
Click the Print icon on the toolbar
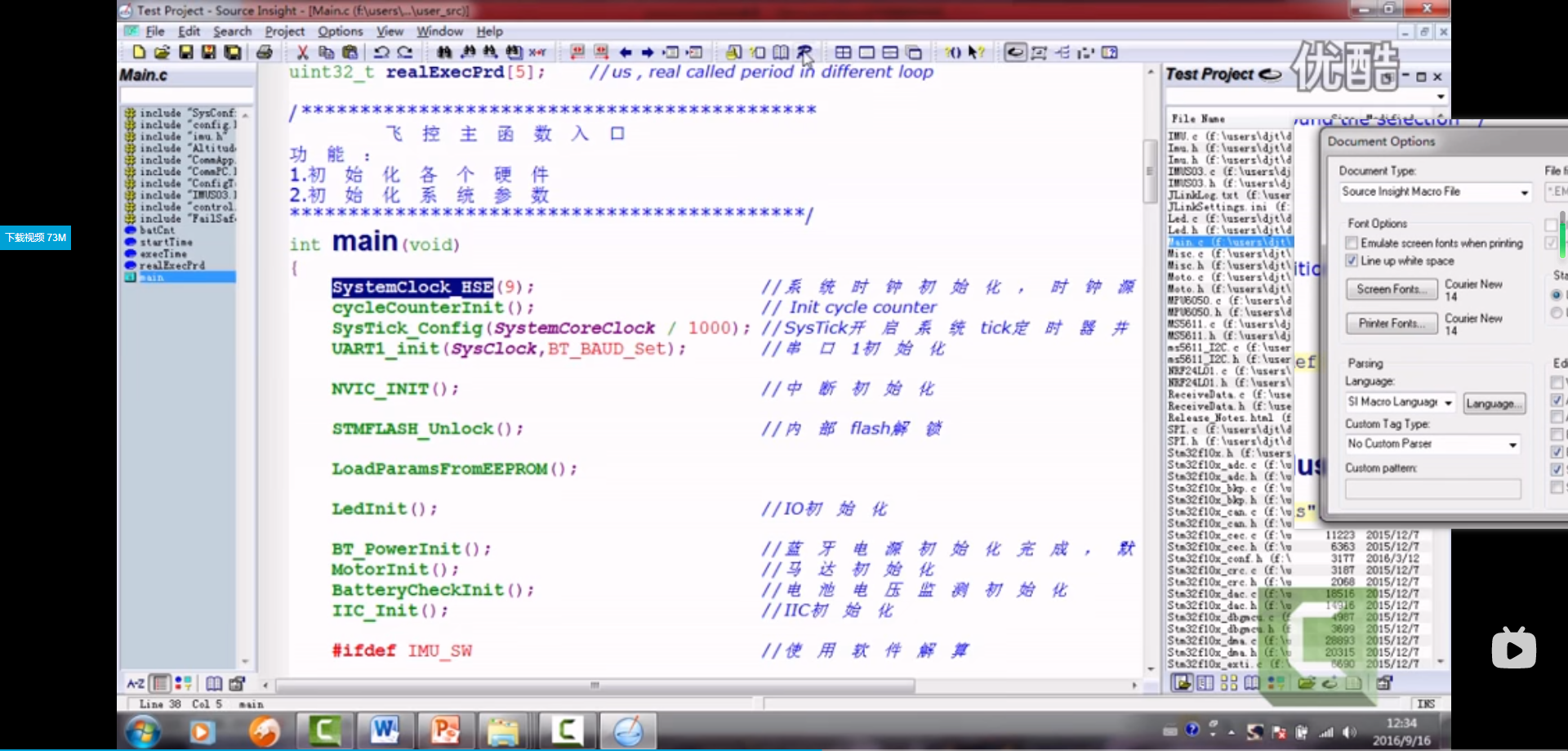click(x=265, y=51)
